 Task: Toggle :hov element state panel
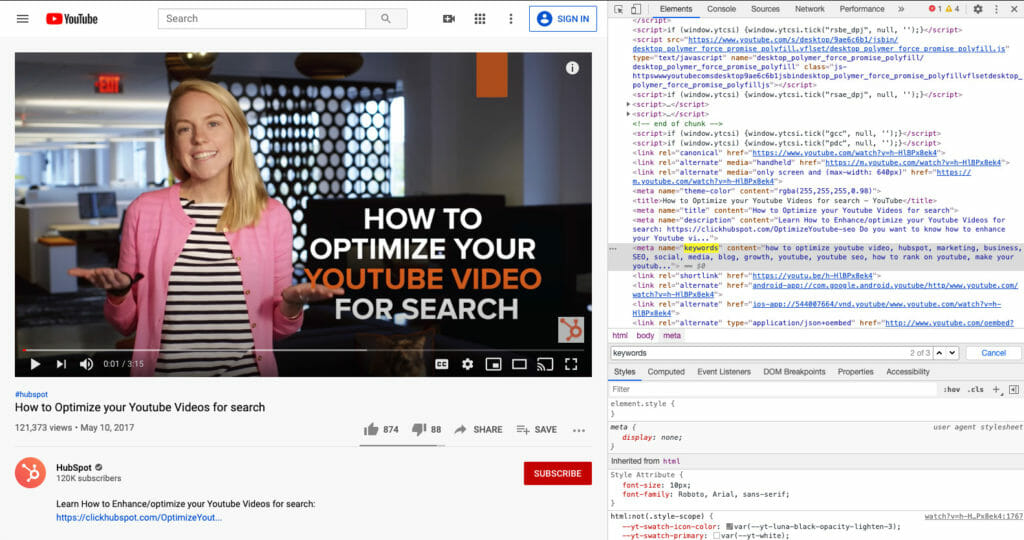[952, 389]
